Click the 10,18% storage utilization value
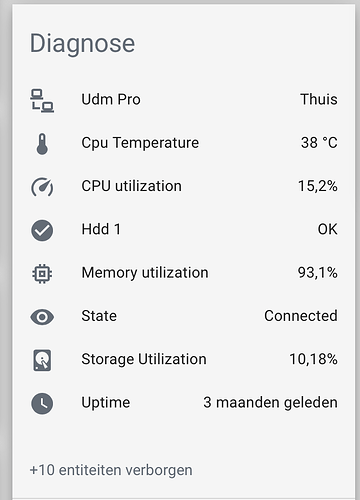The height and width of the screenshot is (500, 360). (313, 359)
